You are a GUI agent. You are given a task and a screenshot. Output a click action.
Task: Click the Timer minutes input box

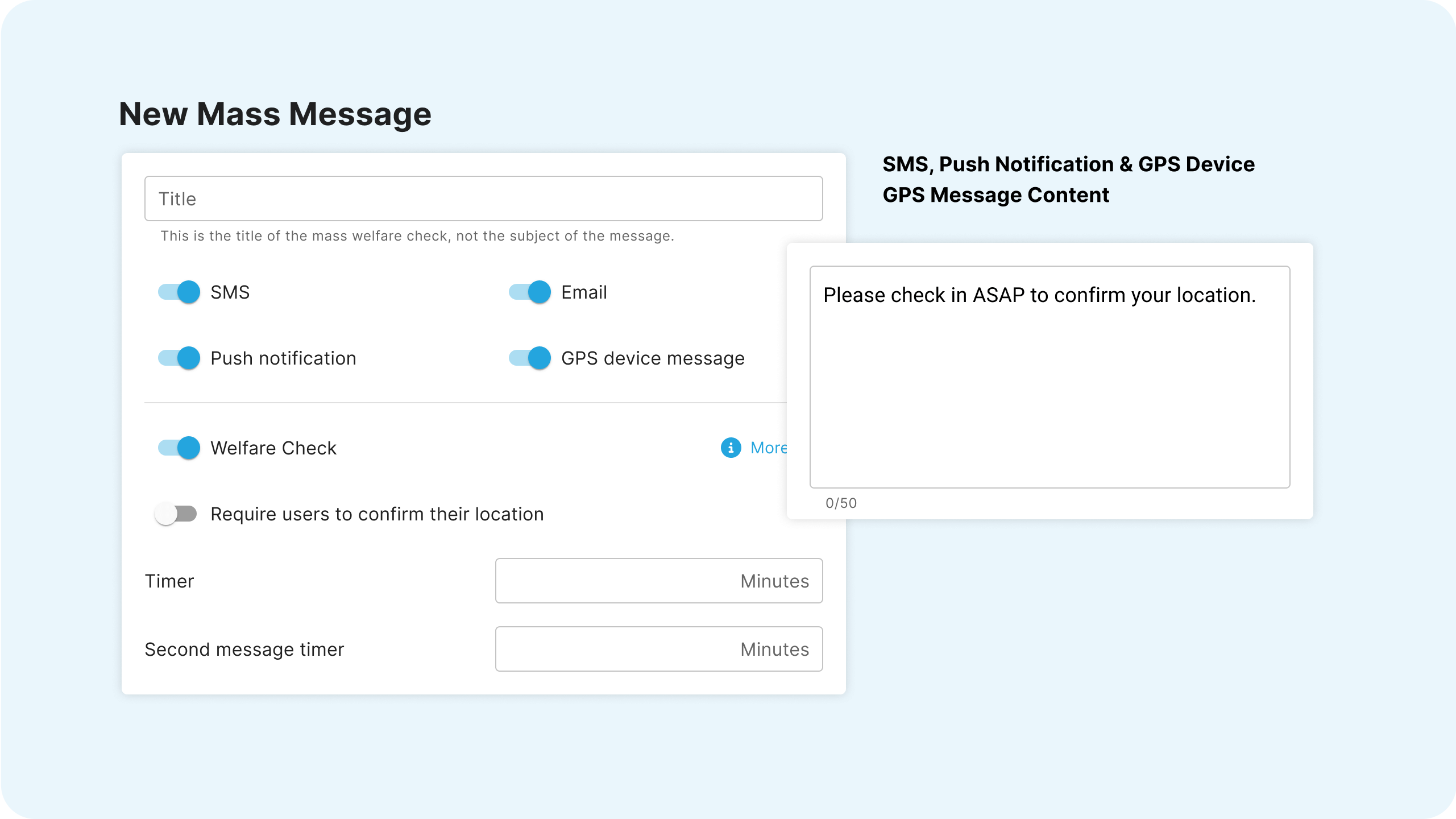pos(658,581)
